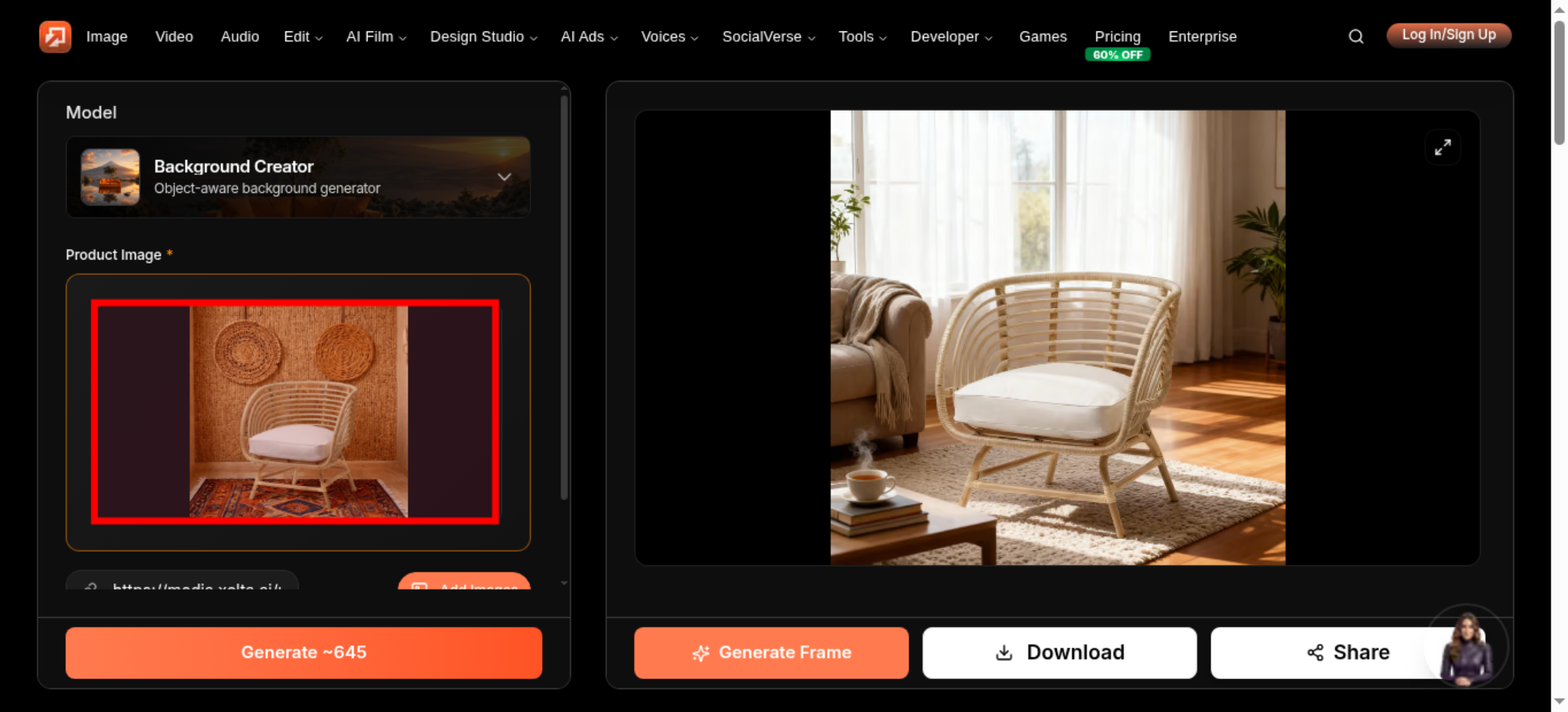Go to the Games menu item
The image size is (1568, 712).
(x=1043, y=37)
